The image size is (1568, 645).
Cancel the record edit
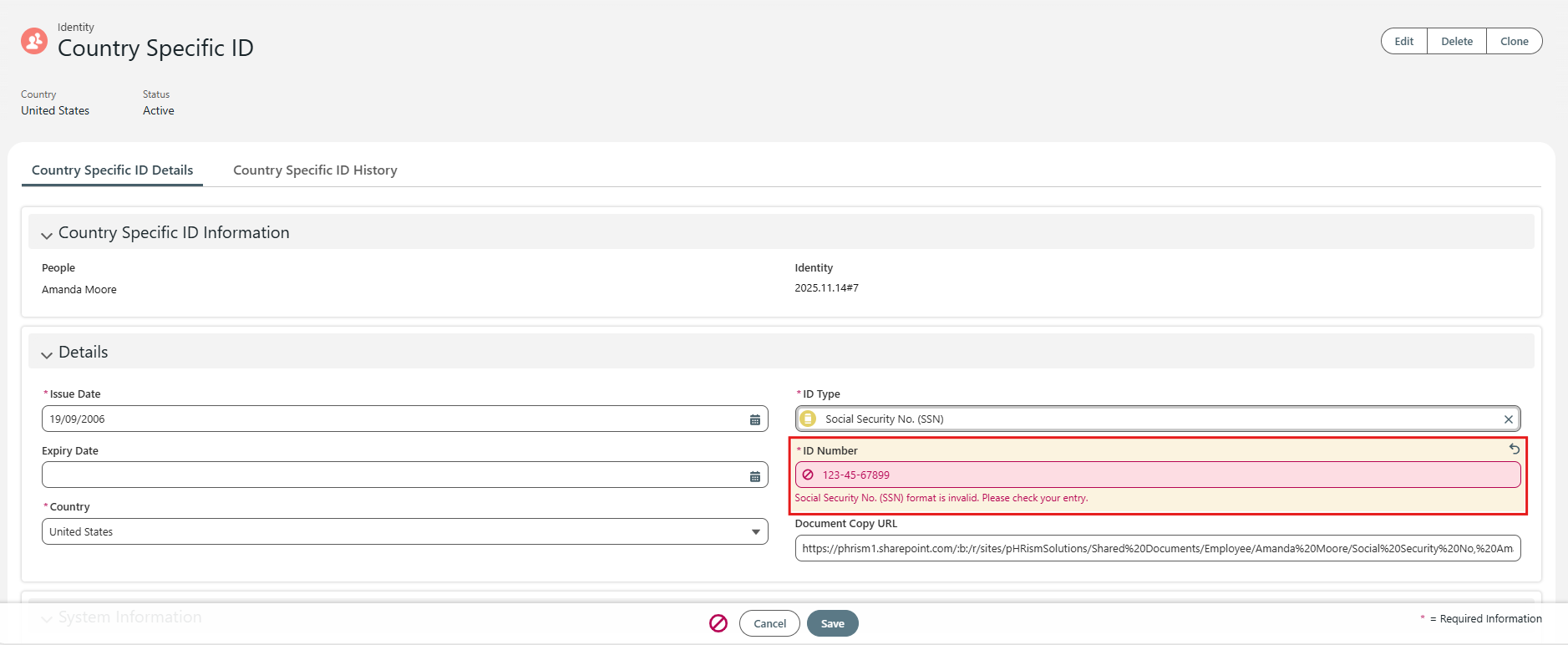769,623
